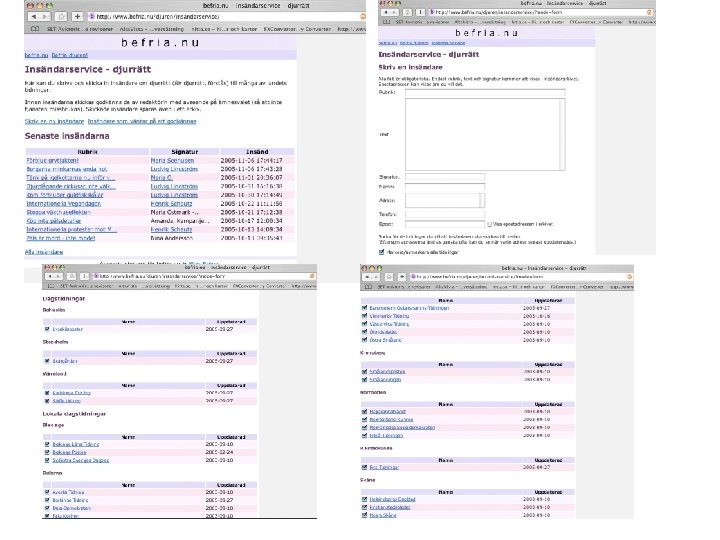
Task: Click into the Epost input field
Action: 444,224
